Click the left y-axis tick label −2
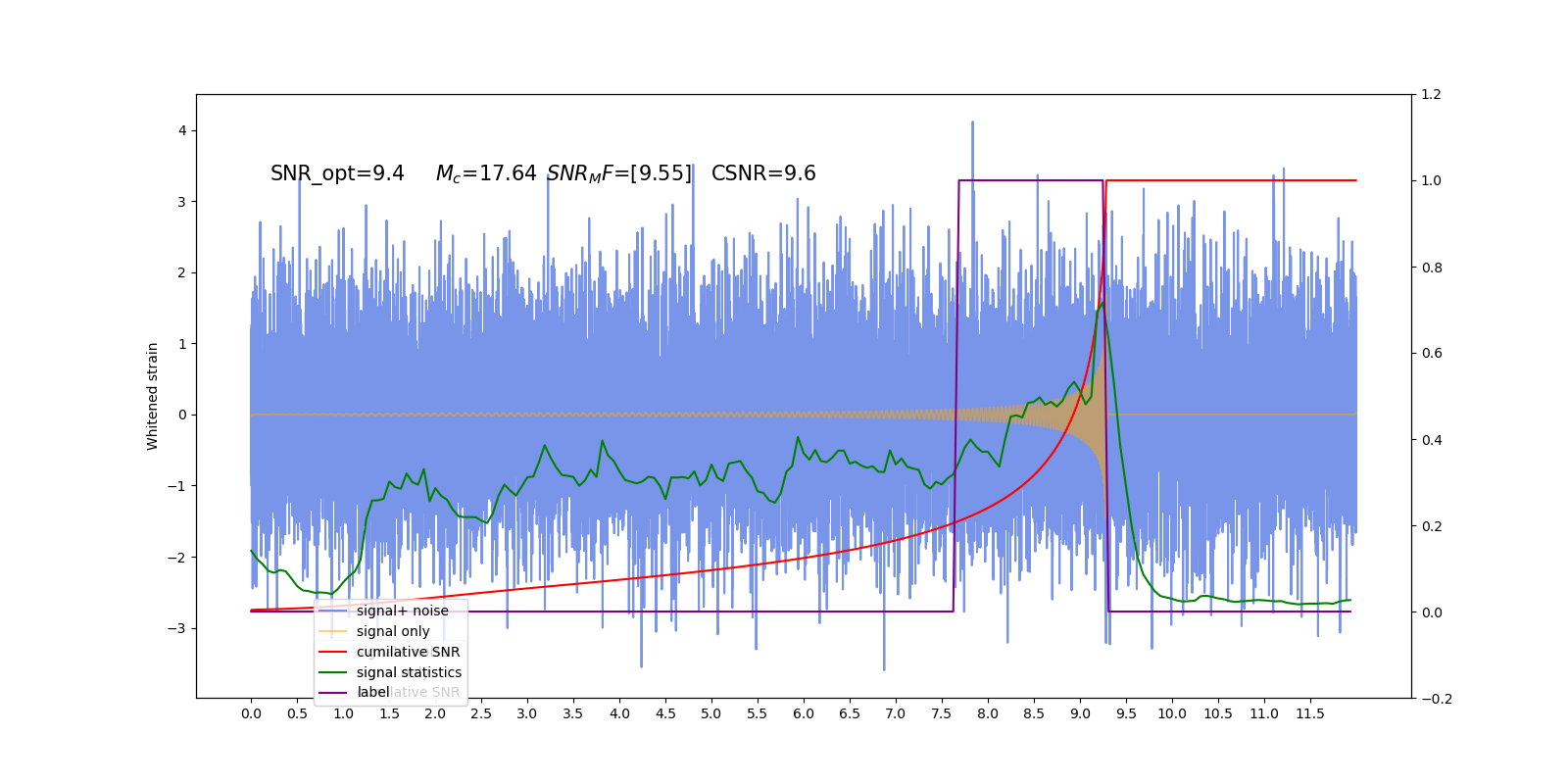The image size is (1568, 784). coord(176,558)
